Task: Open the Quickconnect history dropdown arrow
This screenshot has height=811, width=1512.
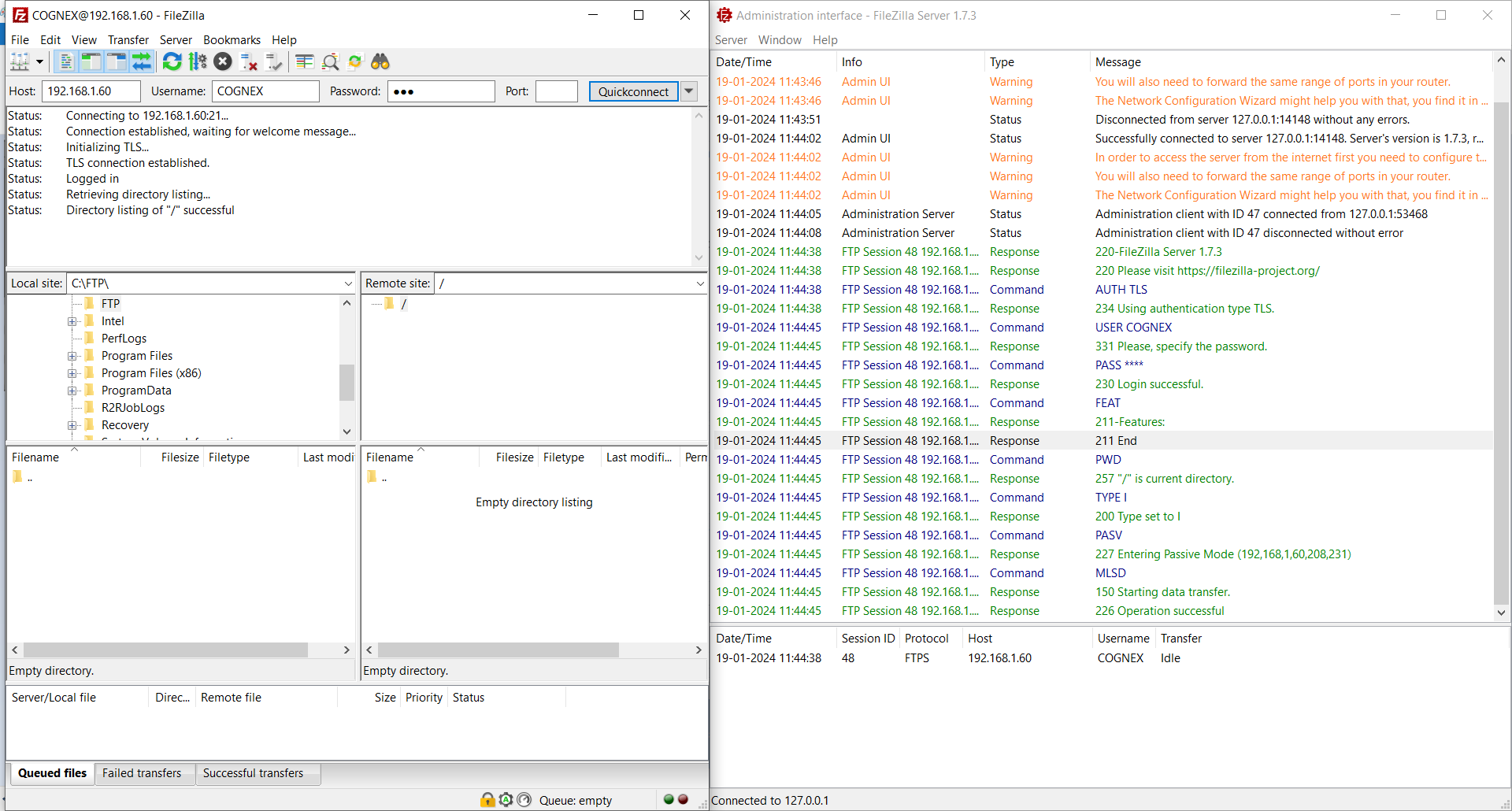Action: pyautogui.click(x=689, y=91)
